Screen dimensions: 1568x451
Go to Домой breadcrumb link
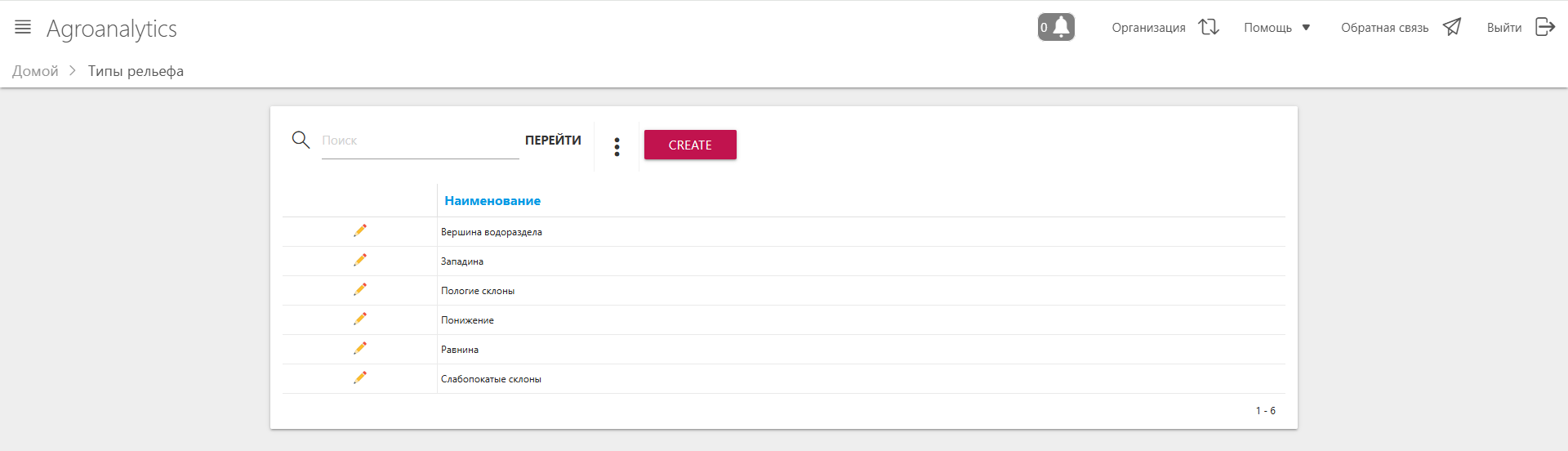(35, 71)
